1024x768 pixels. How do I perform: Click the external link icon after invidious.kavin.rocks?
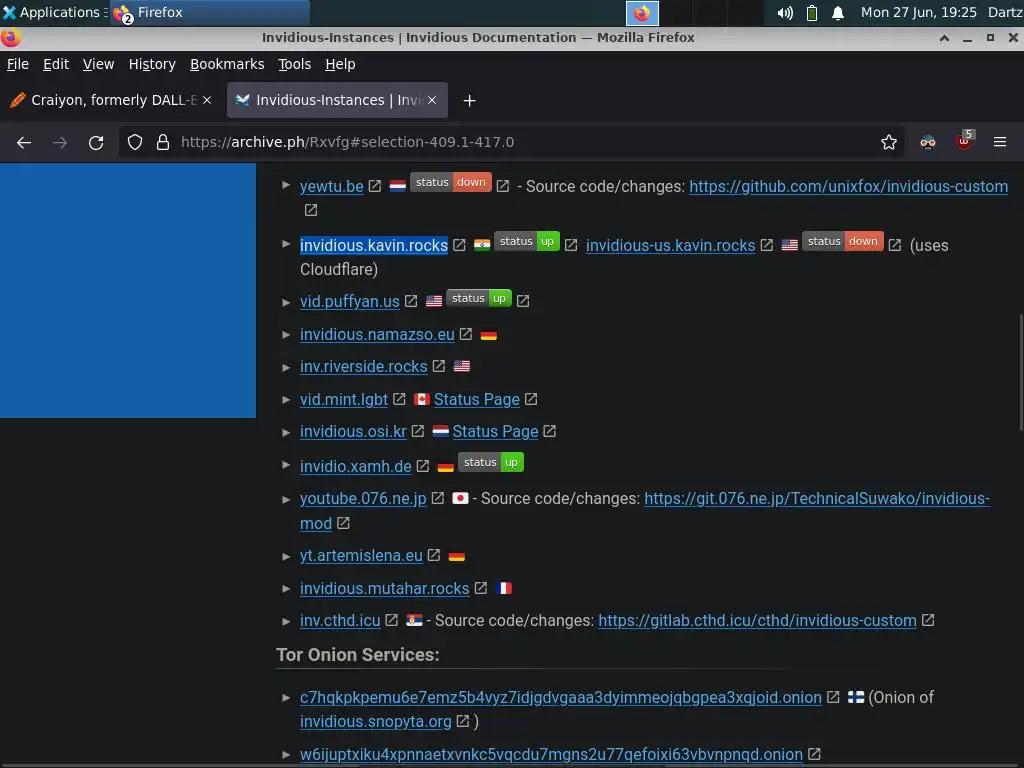[x=459, y=245]
